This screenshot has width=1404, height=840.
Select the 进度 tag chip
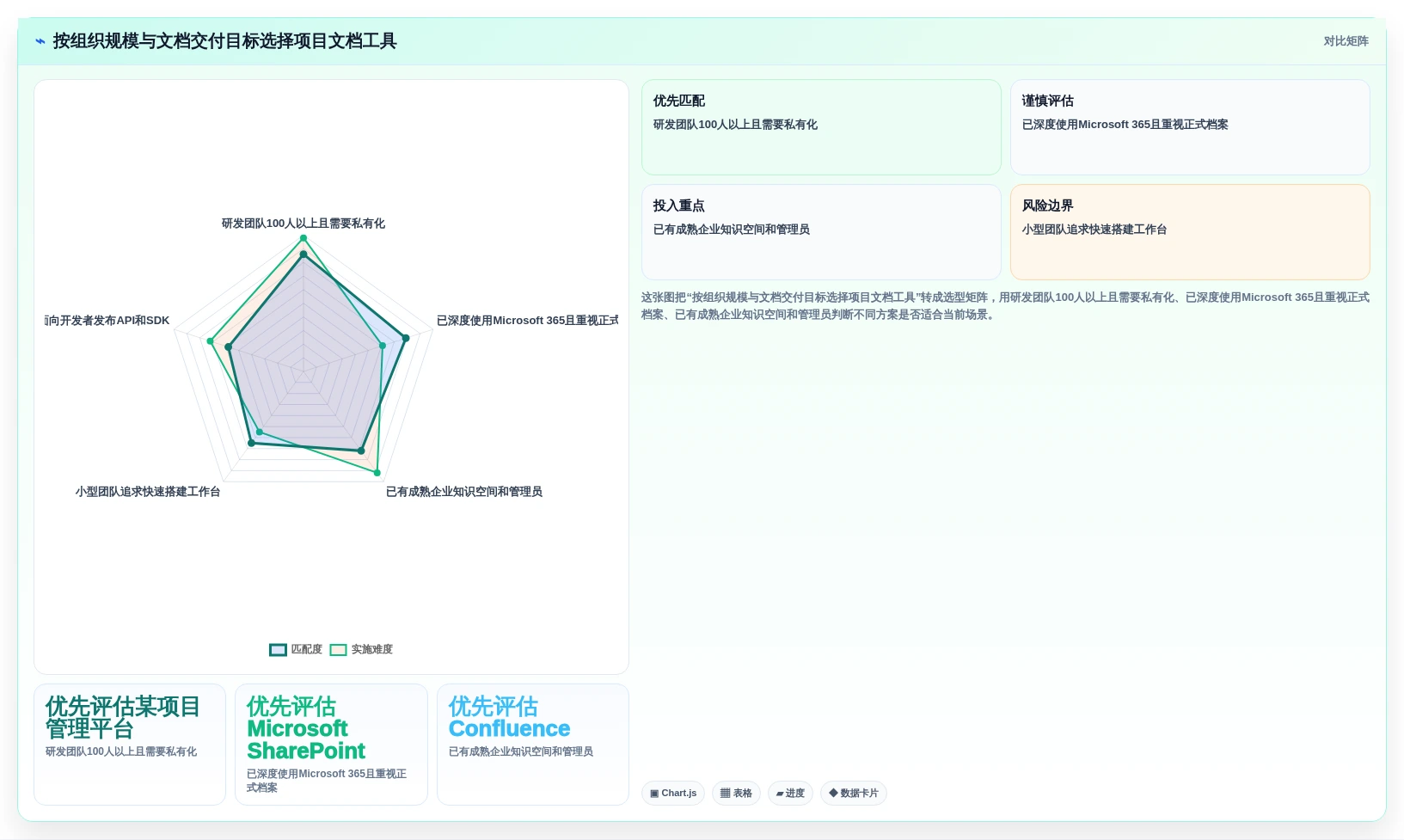point(790,793)
